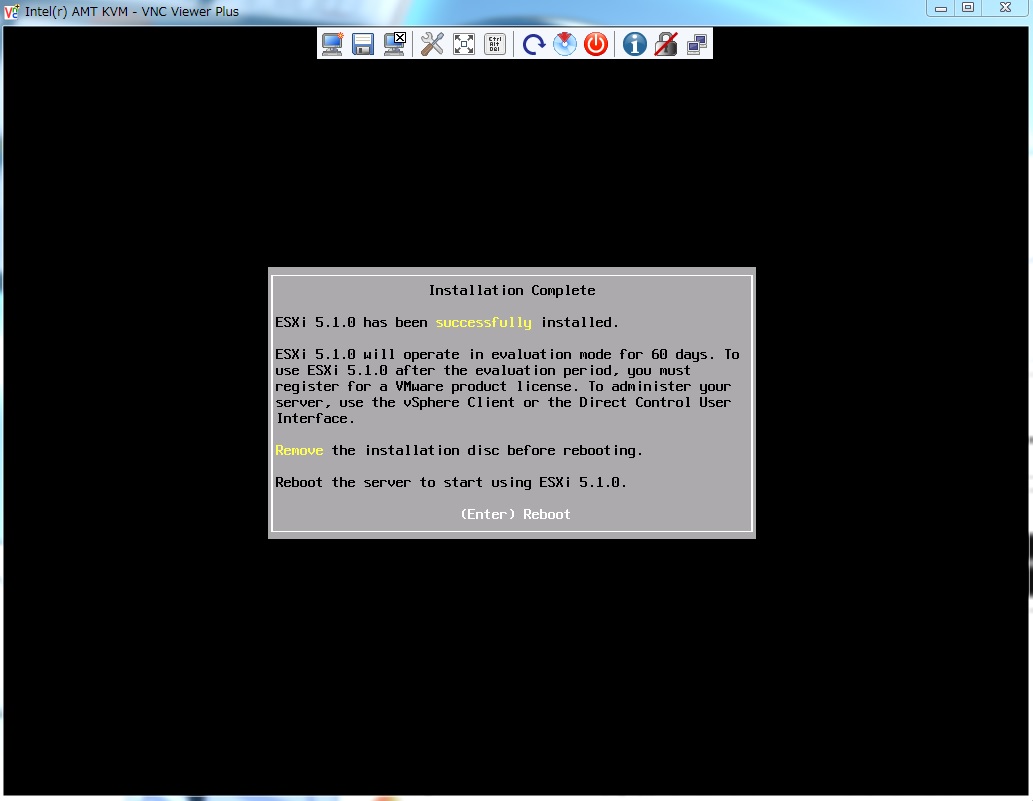Minimize the VNC Viewer Plus window
Screen dimensions: 1033x801
pyautogui.click(x=941, y=8)
